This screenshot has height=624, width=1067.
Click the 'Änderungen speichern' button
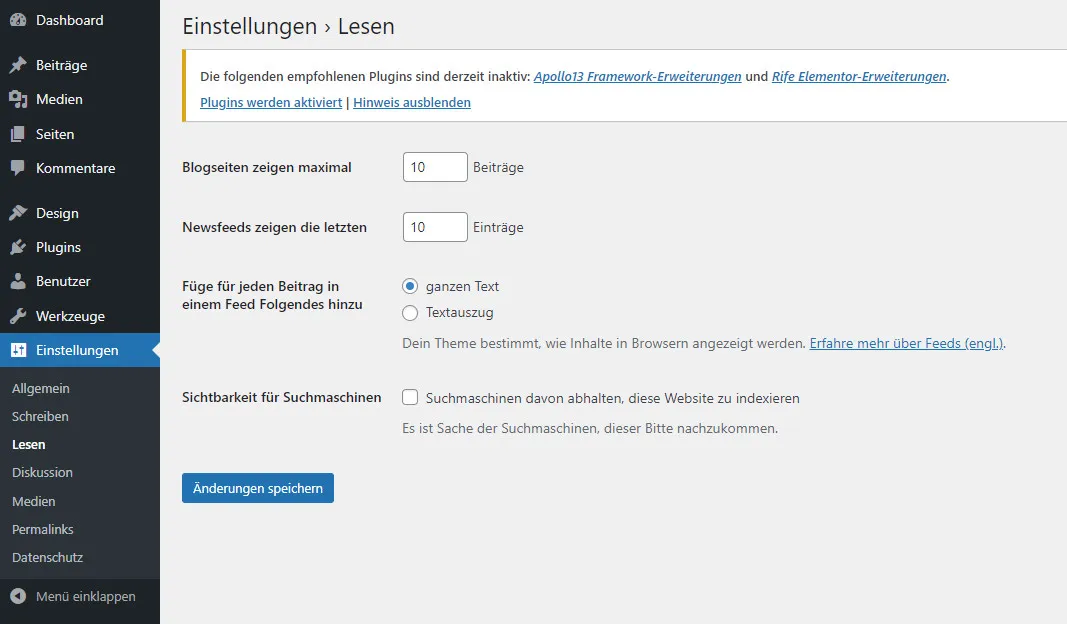coord(258,488)
